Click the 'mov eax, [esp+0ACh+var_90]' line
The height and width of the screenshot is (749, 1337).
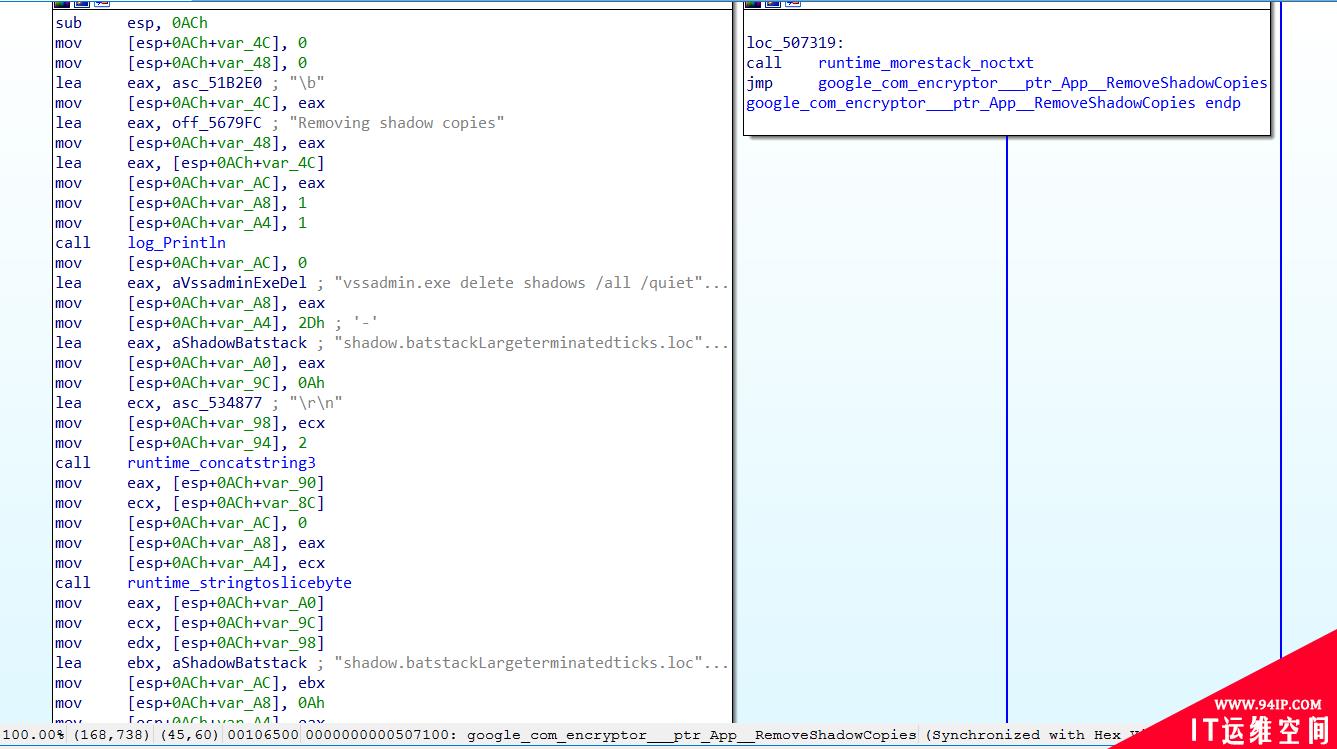190,483
